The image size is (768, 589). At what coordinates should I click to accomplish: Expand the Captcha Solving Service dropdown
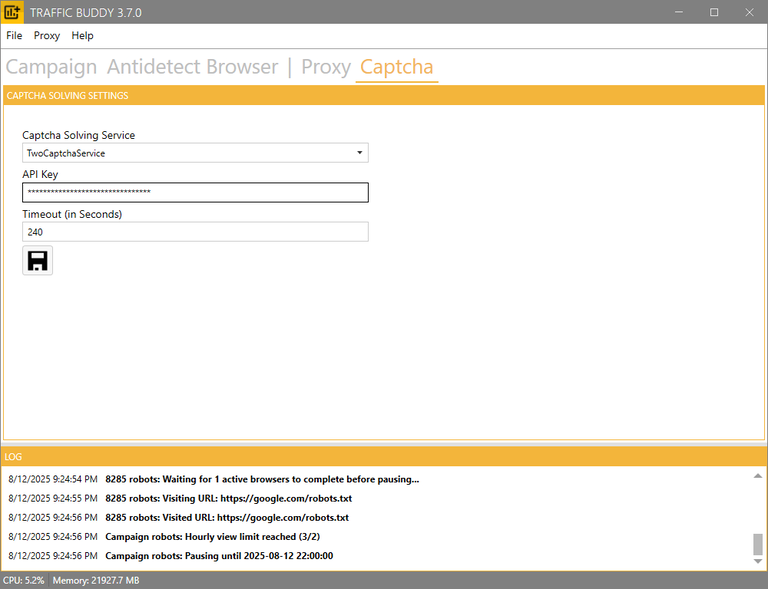point(359,153)
